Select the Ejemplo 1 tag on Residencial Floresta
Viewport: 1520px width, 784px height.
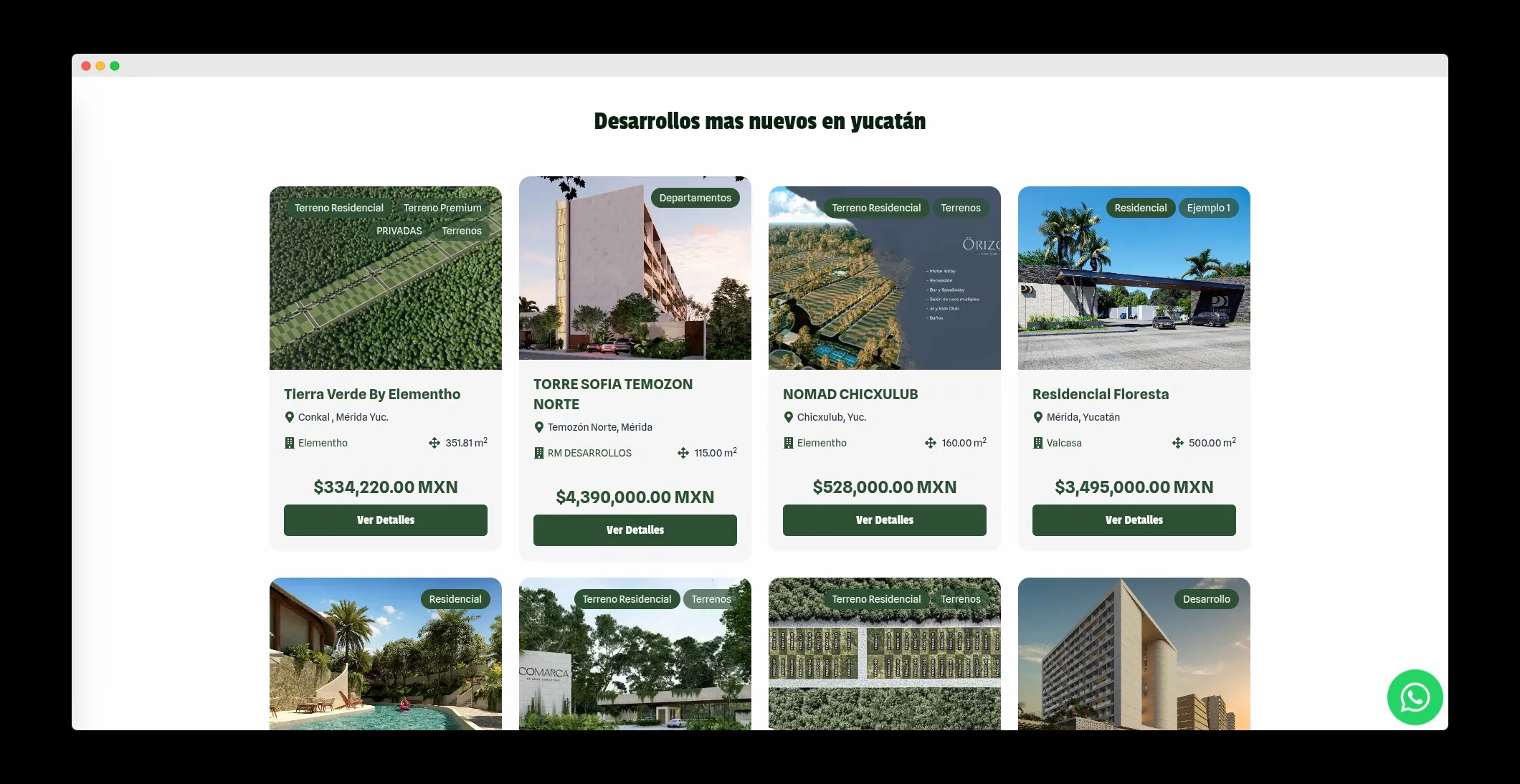pos(1209,207)
